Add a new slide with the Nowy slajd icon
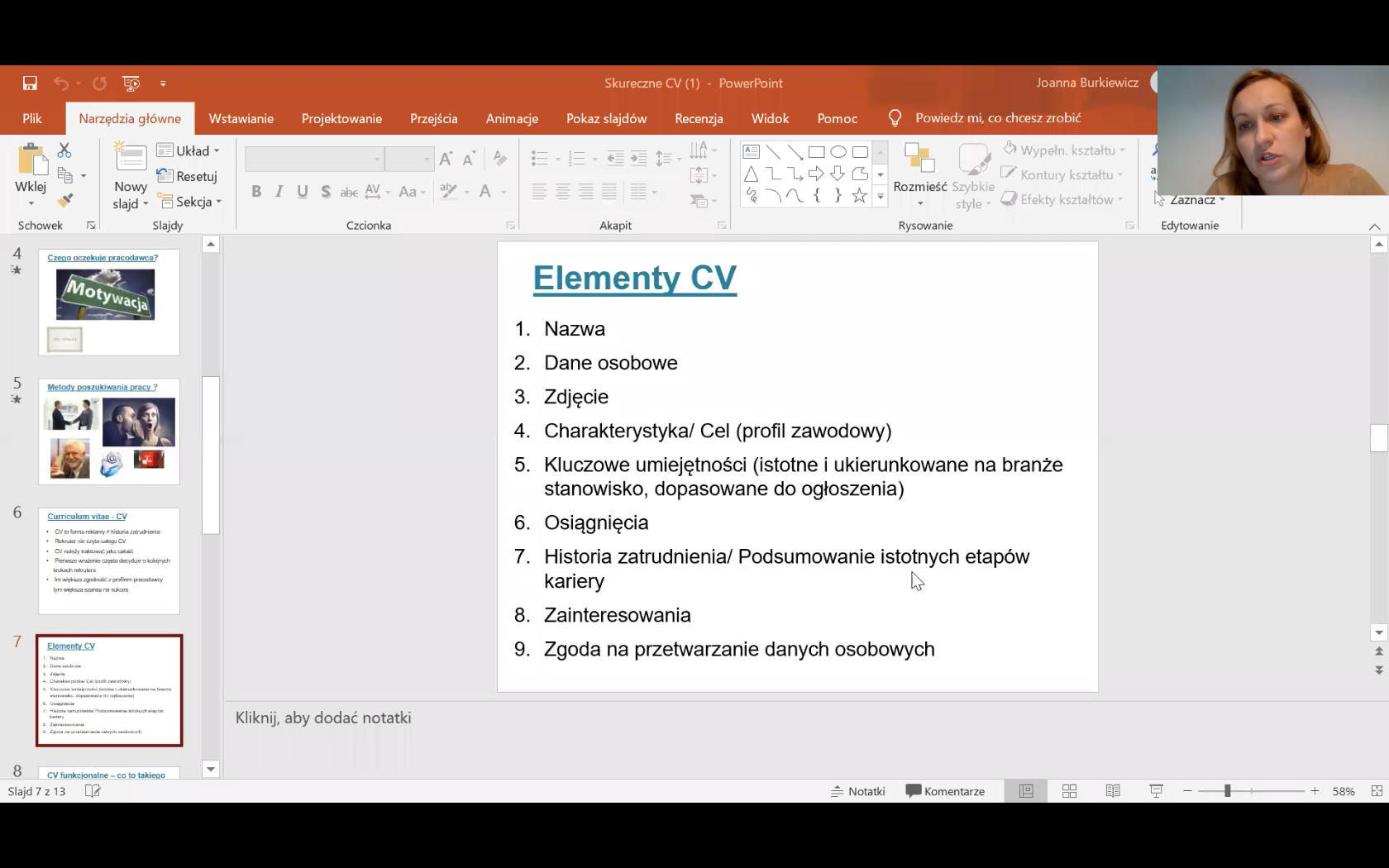Viewport: 1389px width, 868px height. coord(130,158)
